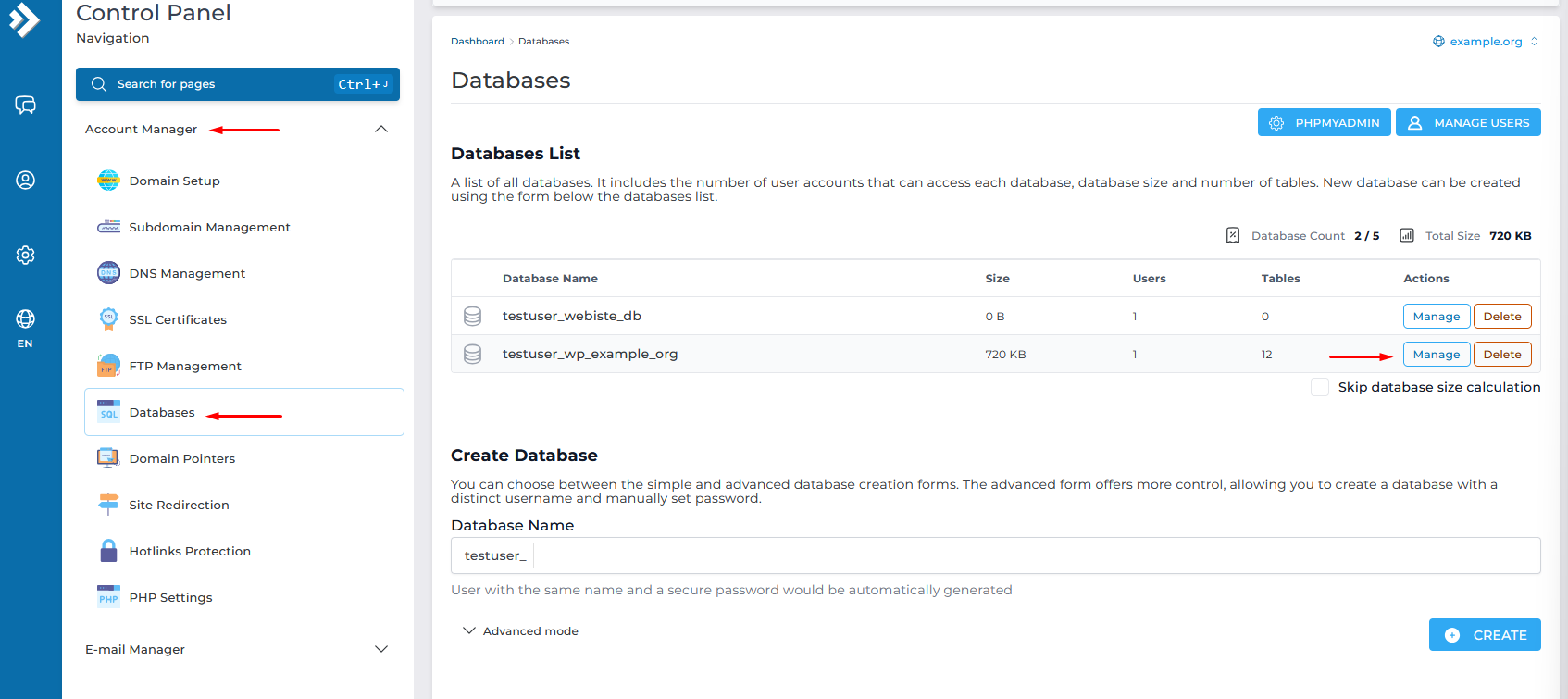
Task: Open the settings gear icon in sidebar
Action: coord(25,255)
